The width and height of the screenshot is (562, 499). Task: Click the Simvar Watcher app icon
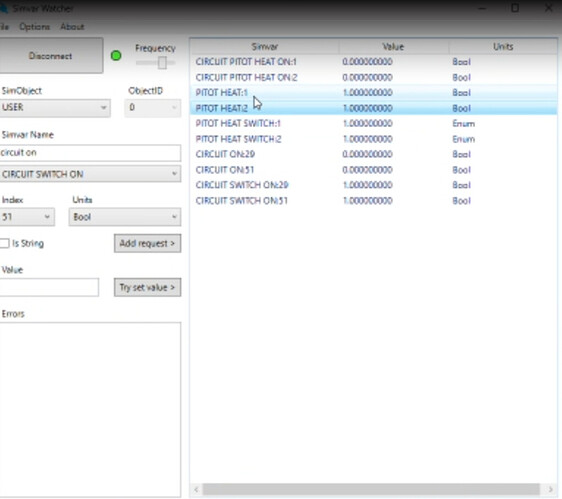(4, 8)
